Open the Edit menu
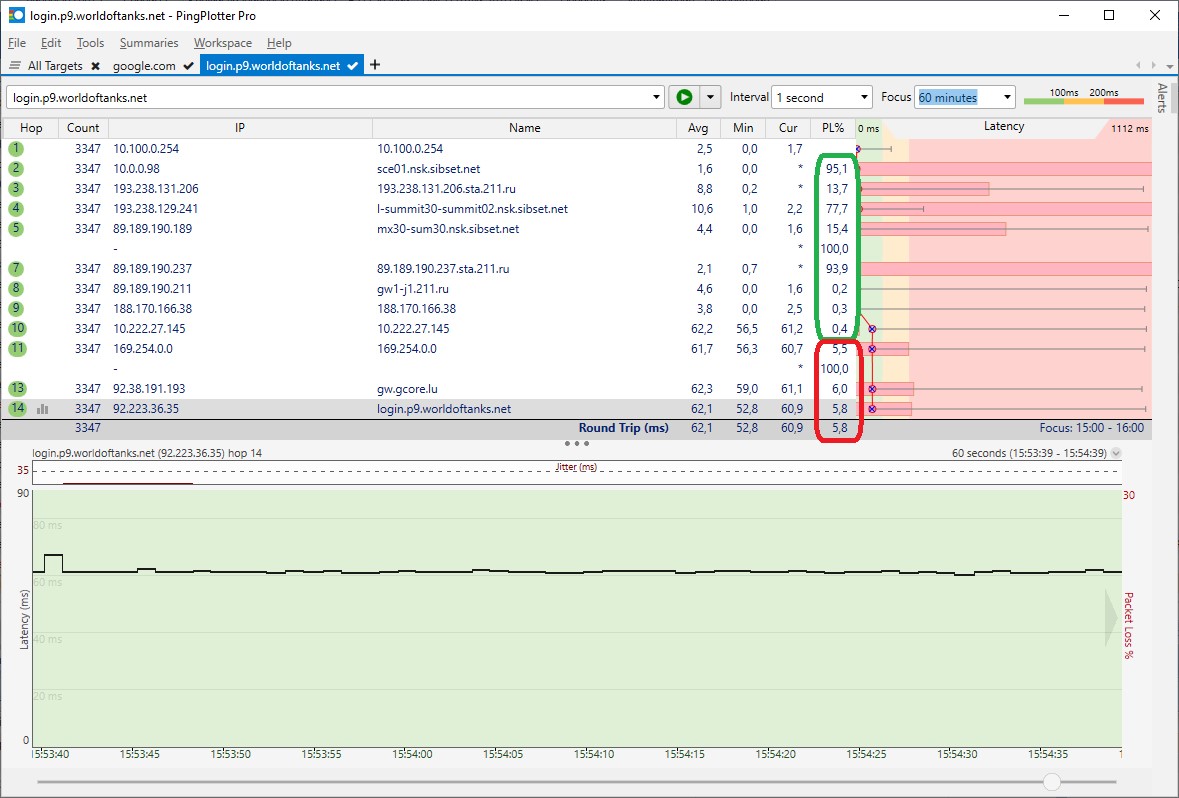This screenshot has width=1179, height=798. [x=51, y=43]
